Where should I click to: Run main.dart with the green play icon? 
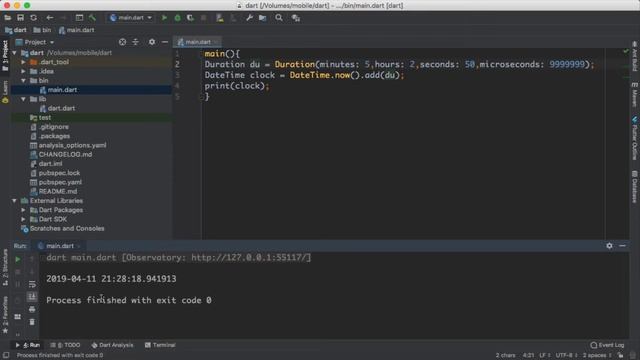pyautogui.click(x=164, y=18)
